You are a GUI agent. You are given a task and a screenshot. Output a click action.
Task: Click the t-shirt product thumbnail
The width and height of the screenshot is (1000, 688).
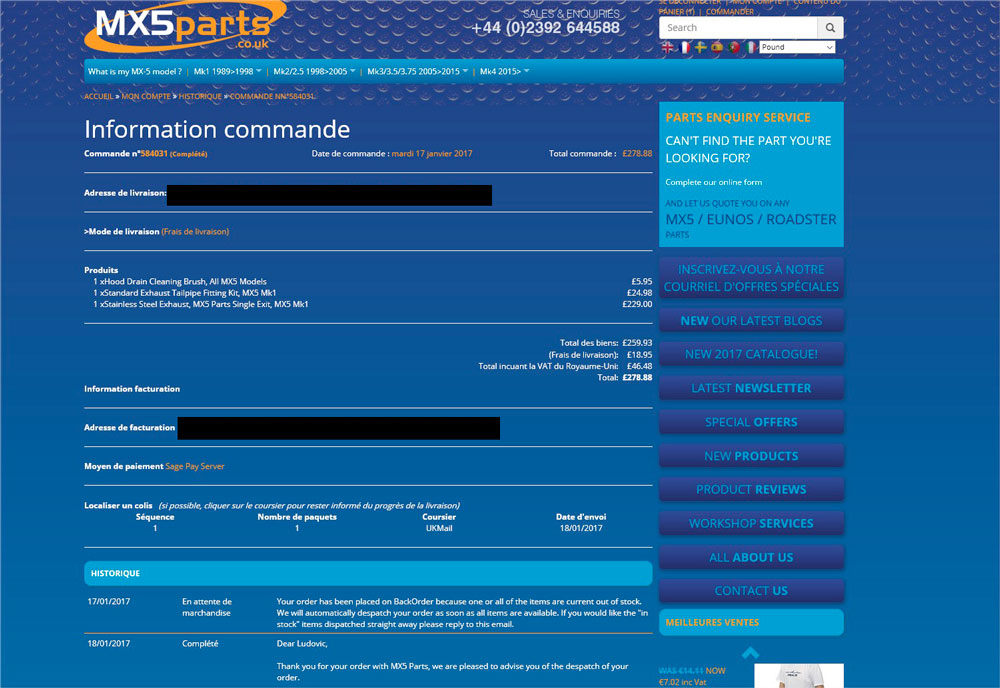tap(799, 676)
